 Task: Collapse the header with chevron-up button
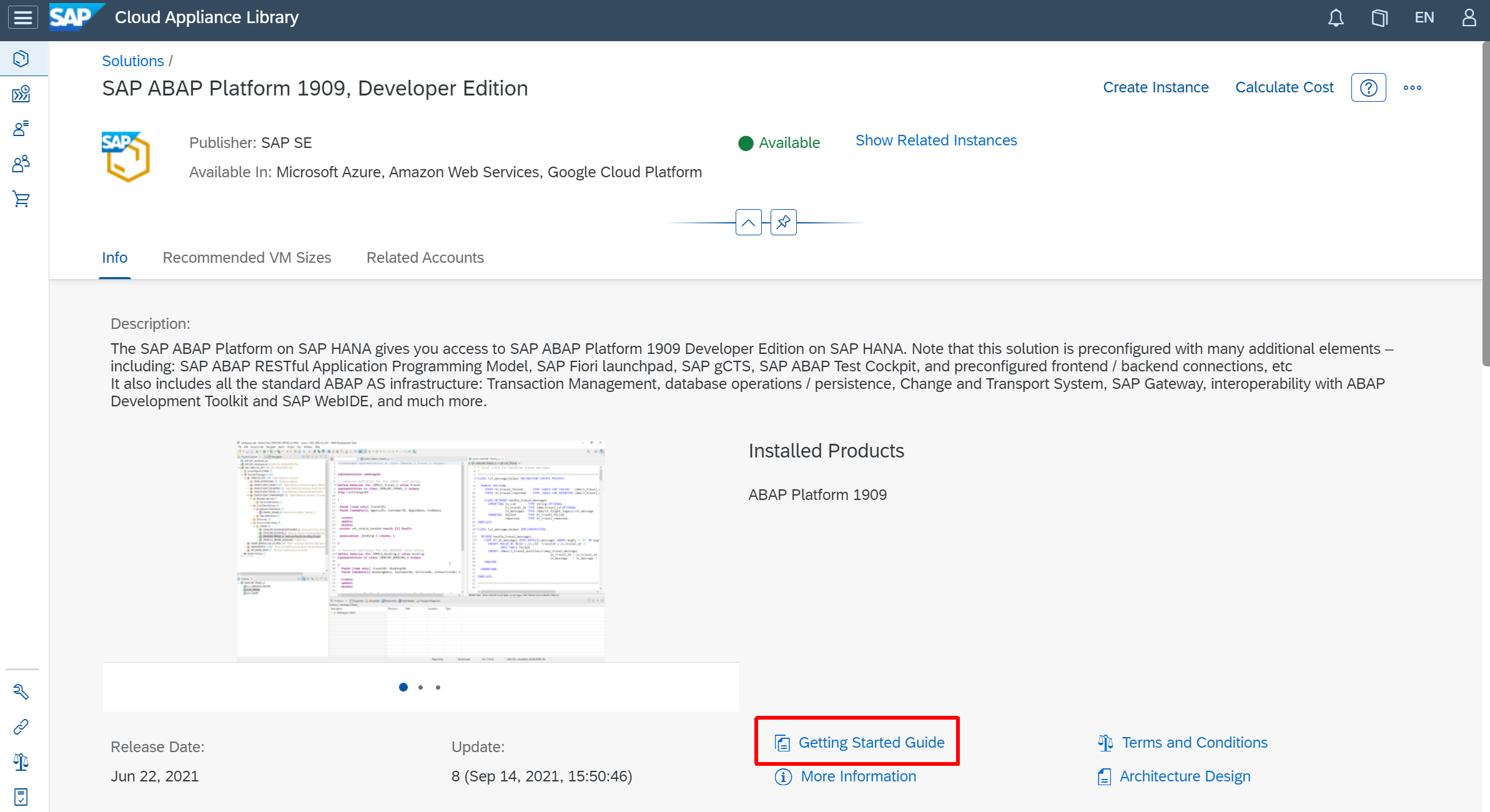(748, 222)
